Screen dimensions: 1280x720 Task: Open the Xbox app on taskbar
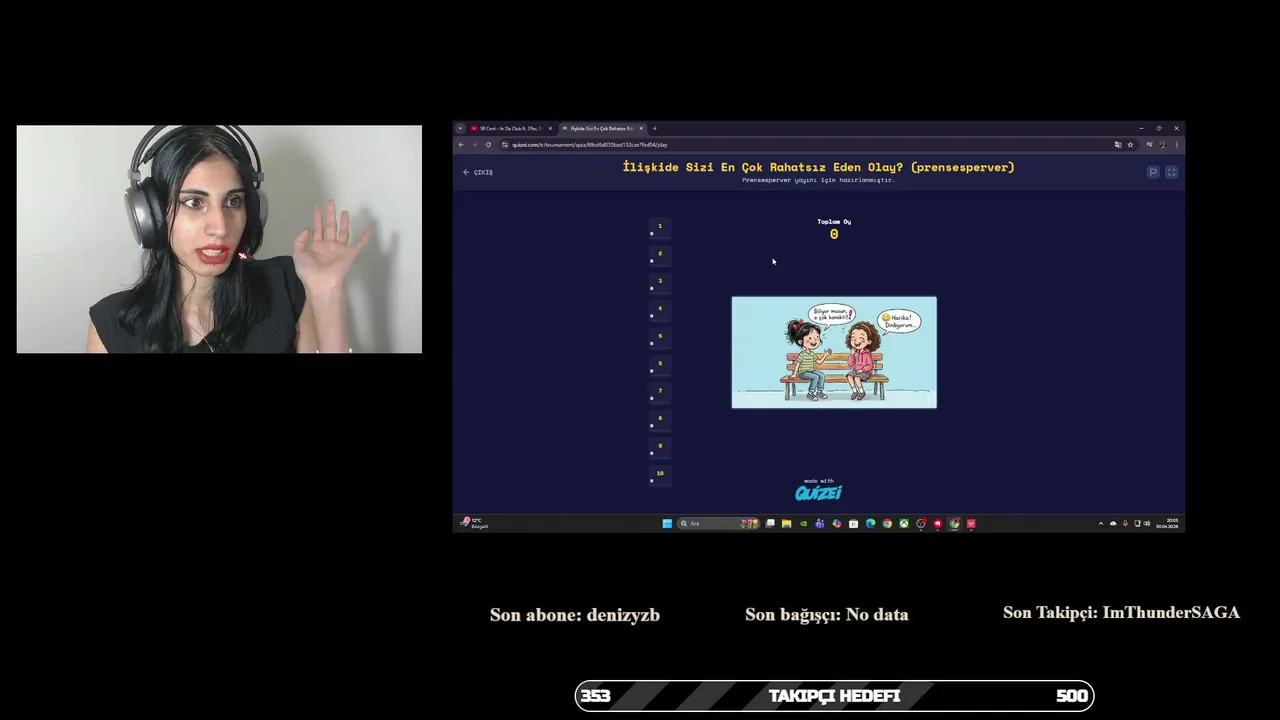[x=904, y=523]
